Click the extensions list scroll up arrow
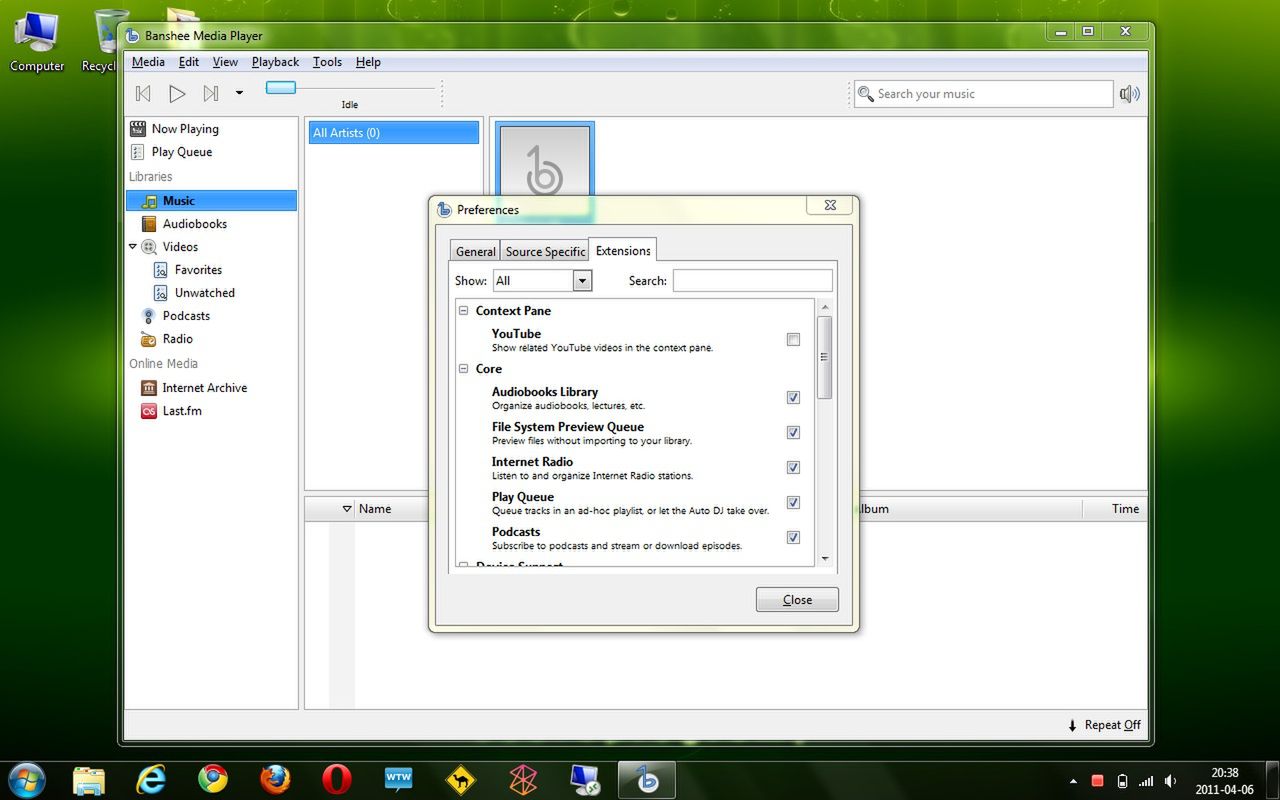The height and width of the screenshot is (800, 1280). (x=825, y=306)
